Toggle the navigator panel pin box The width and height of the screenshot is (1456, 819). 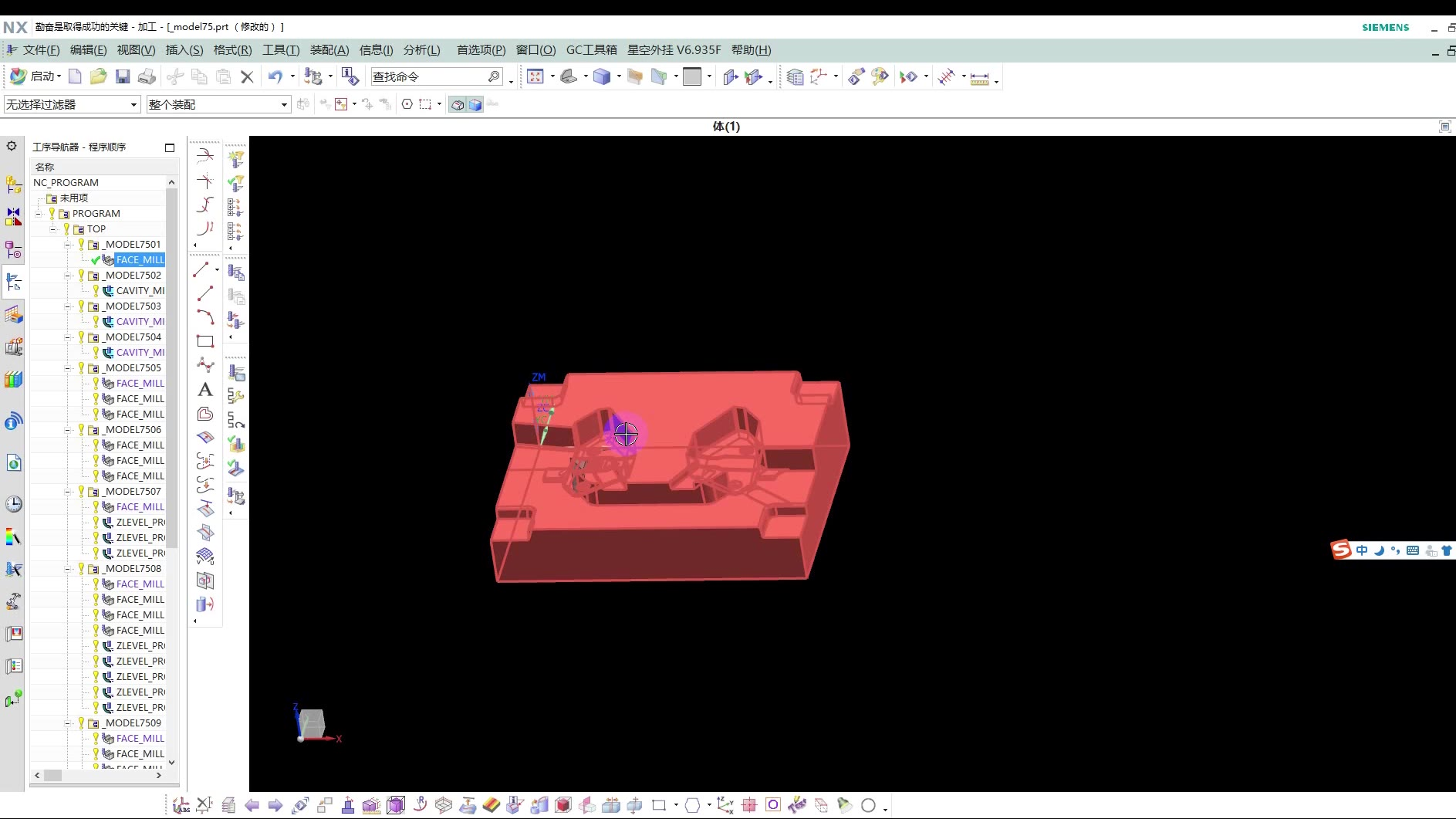coord(170,147)
